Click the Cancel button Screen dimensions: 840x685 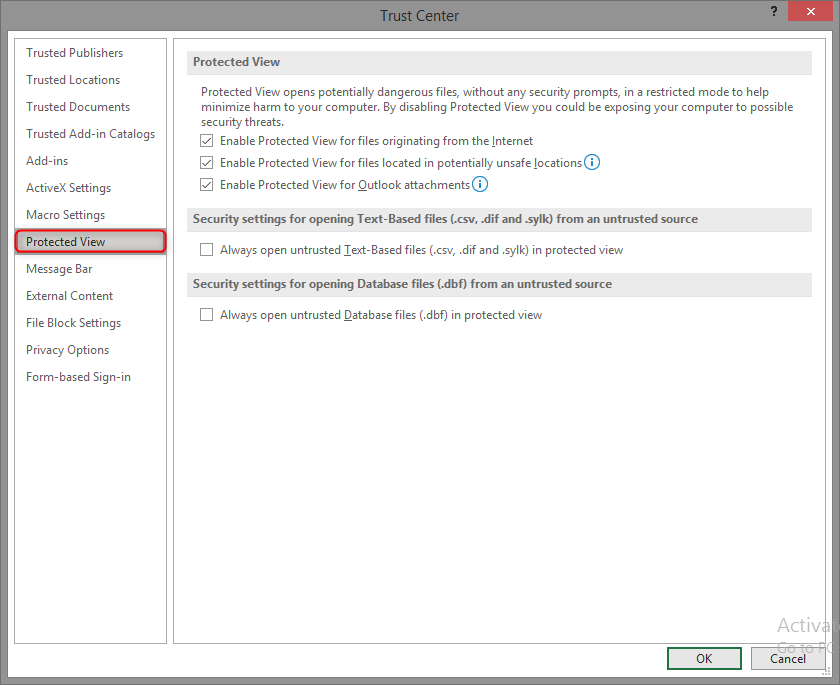788,658
